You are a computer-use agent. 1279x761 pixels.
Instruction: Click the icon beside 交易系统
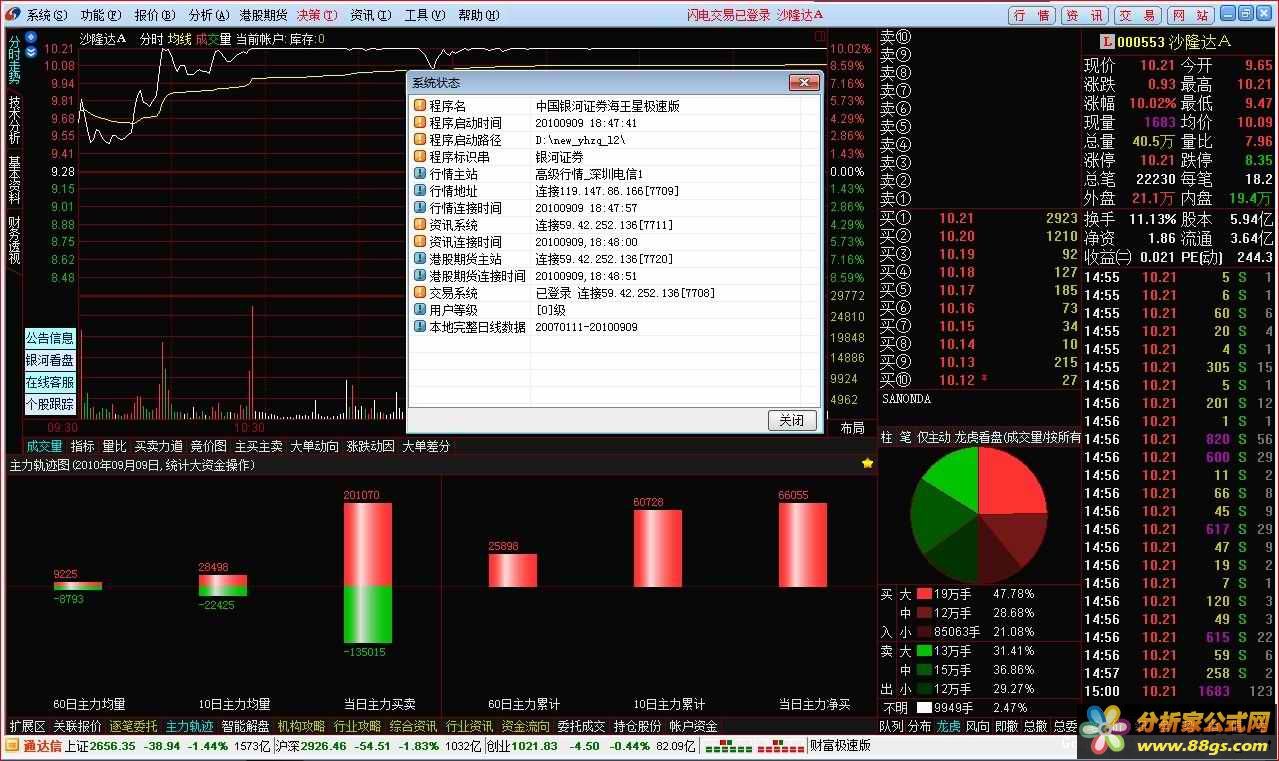(420, 293)
